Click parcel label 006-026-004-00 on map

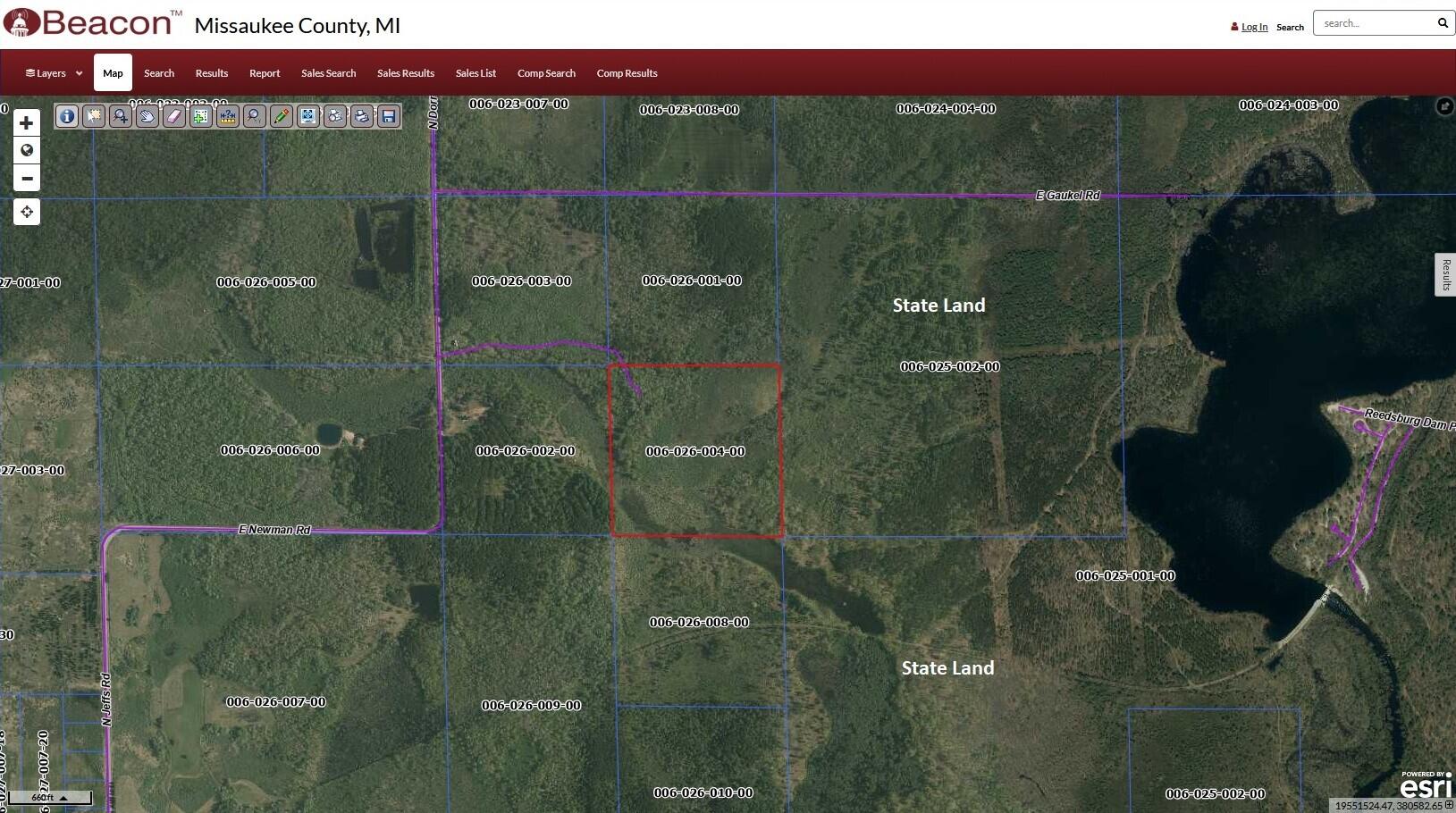click(695, 451)
